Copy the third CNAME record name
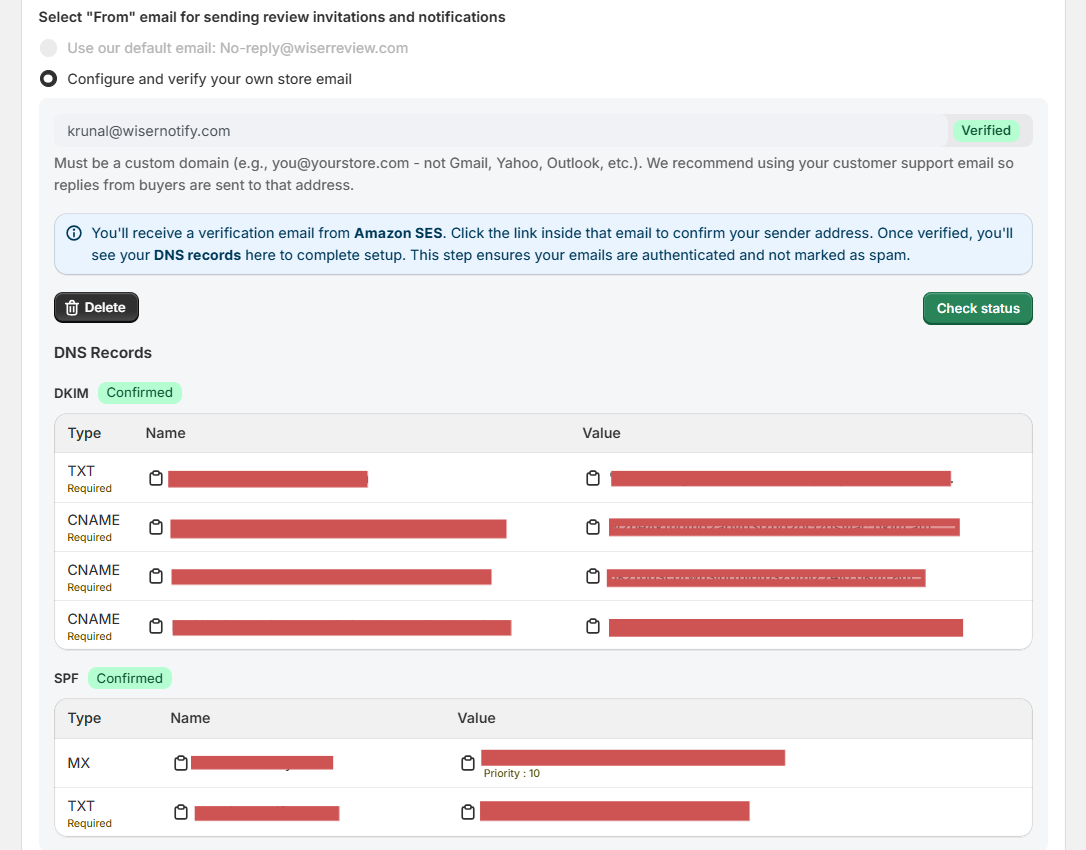Screen dimensions: 1086x850 coord(156,626)
